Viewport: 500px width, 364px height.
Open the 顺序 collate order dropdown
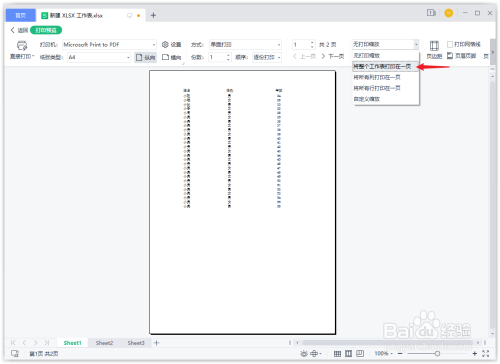click(x=266, y=57)
